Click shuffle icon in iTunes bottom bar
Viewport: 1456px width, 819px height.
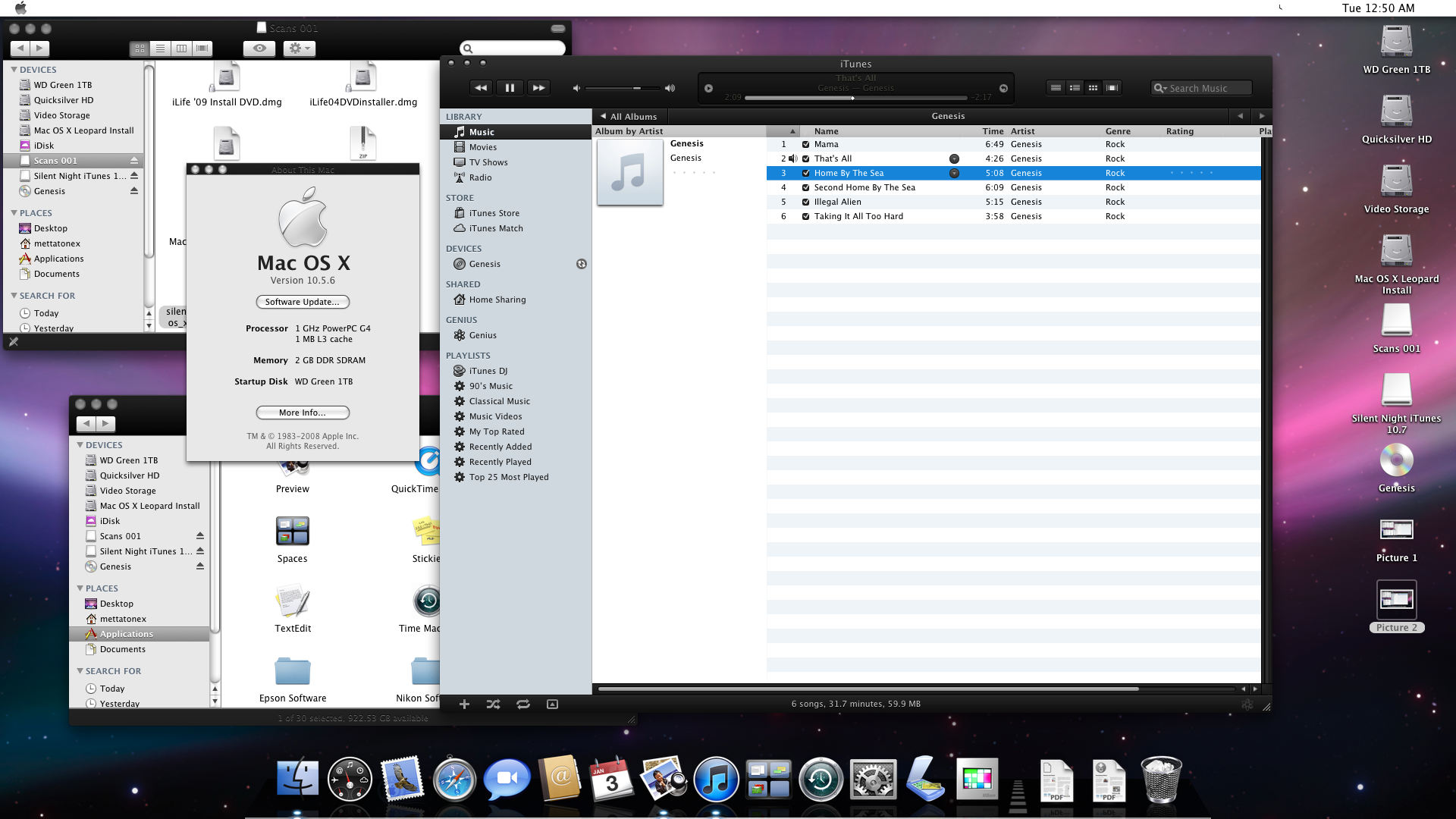(x=493, y=704)
